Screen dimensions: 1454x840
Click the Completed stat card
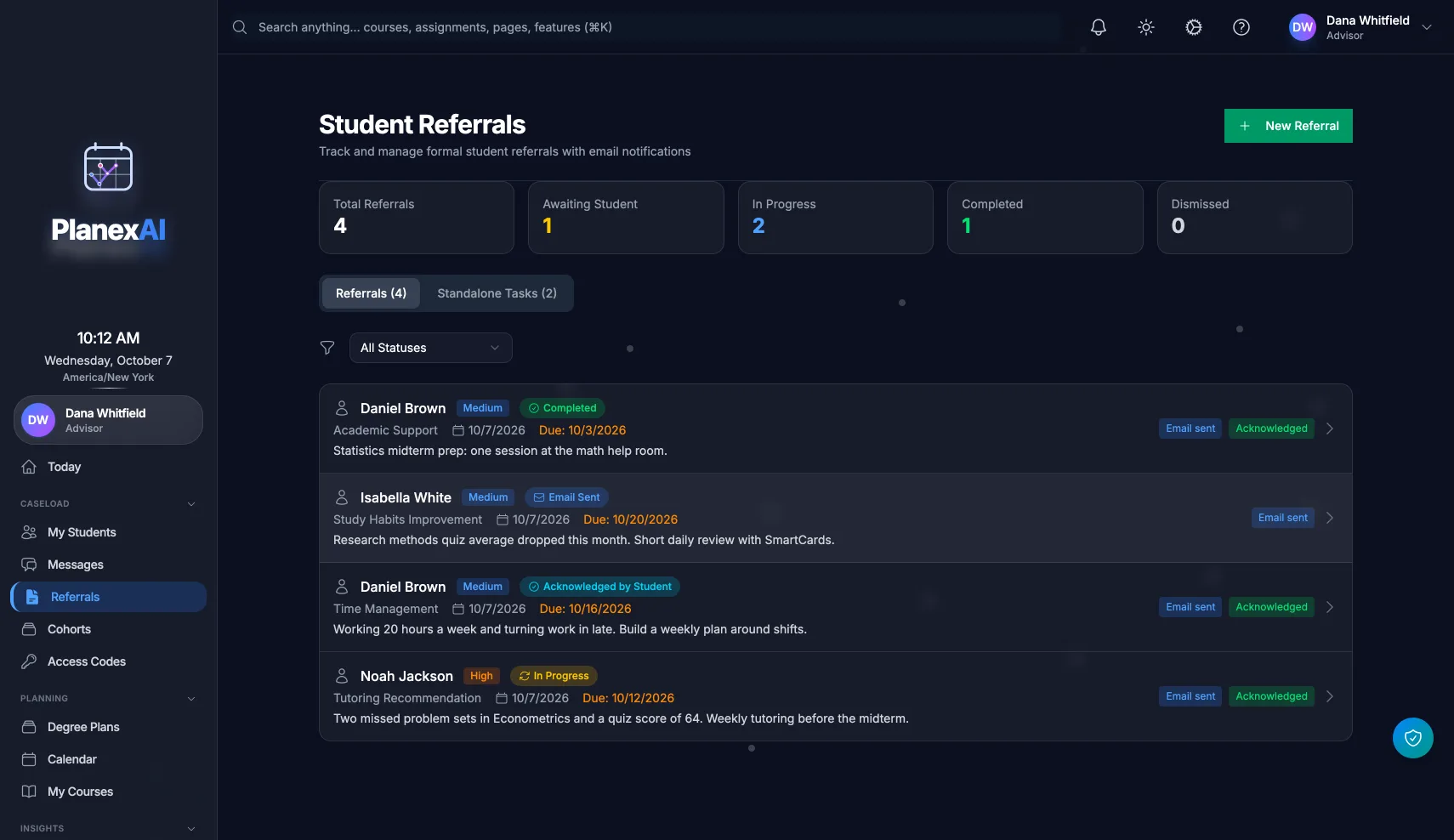coord(1045,218)
